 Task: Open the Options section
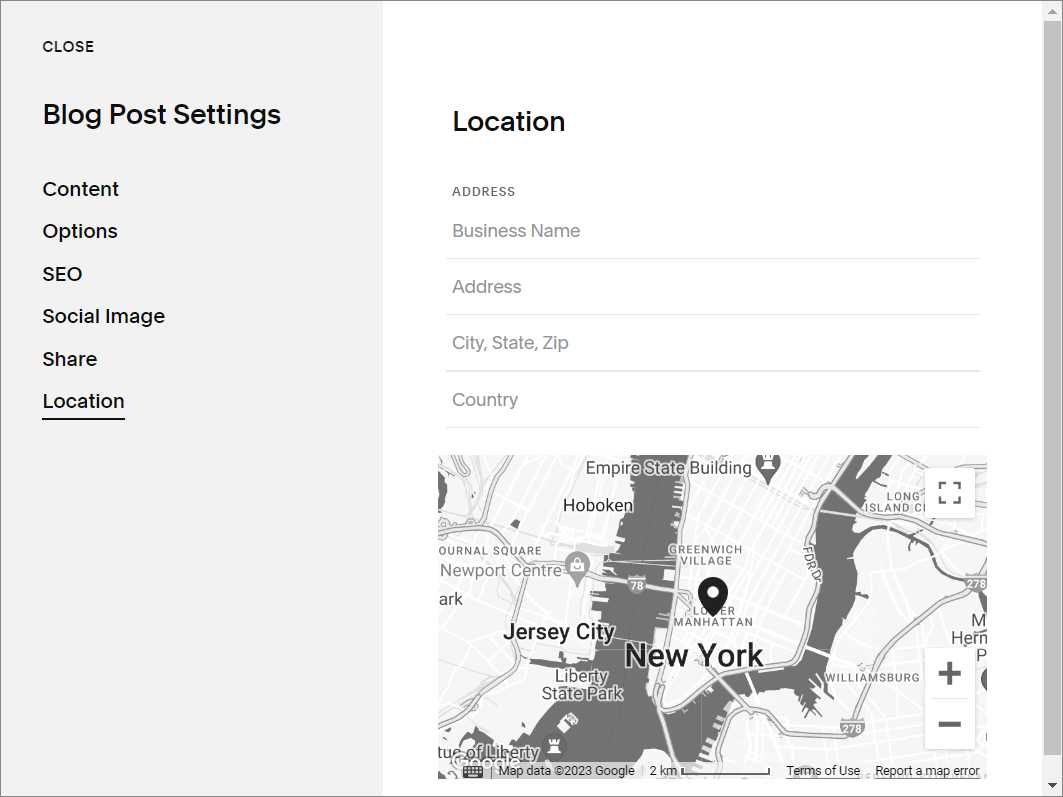pos(80,231)
